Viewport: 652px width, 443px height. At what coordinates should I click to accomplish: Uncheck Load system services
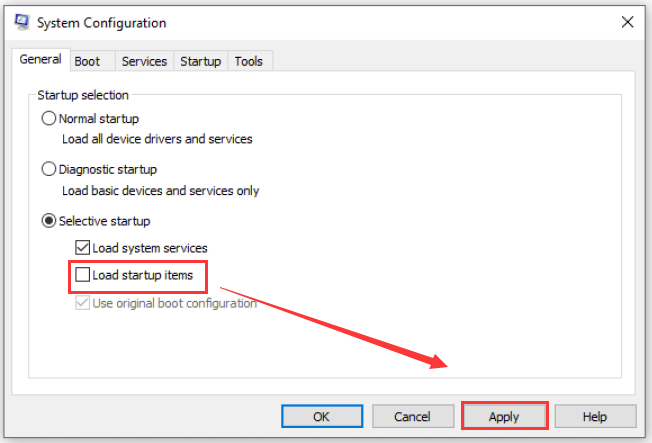tap(82, 248)
